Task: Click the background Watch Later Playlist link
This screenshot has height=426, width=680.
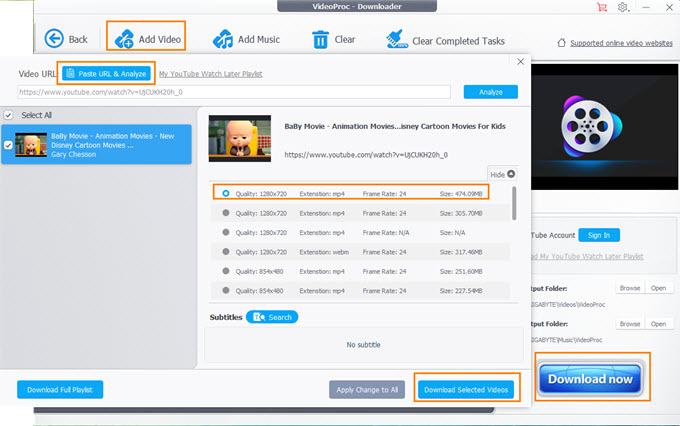Action: tap(588, 256)
